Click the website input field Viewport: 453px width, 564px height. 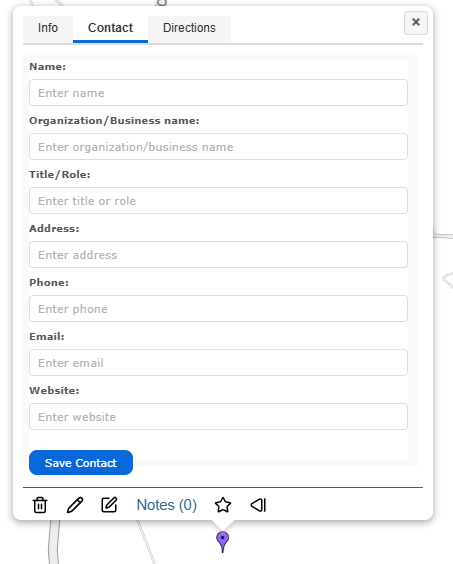[x=218, y=417]
